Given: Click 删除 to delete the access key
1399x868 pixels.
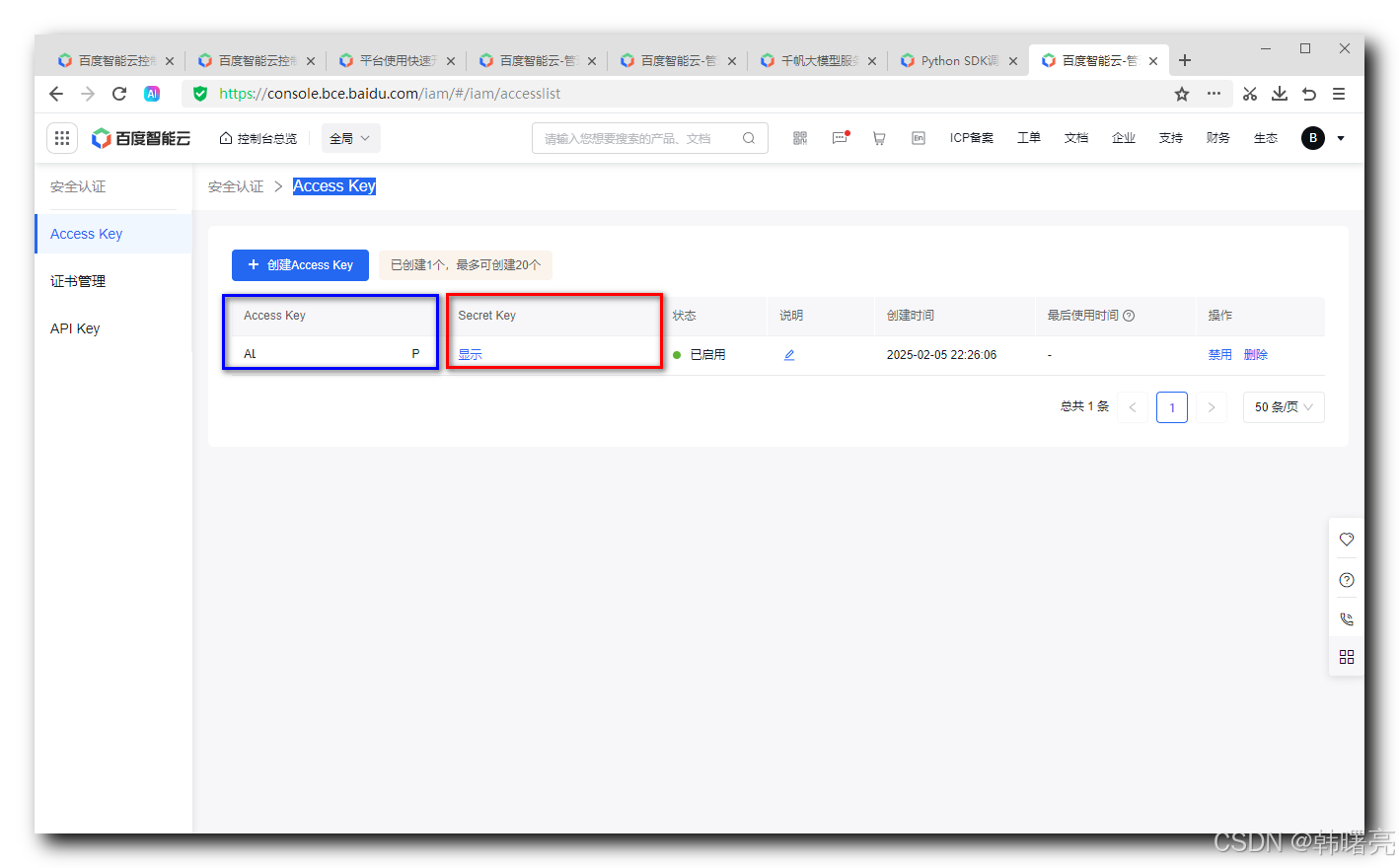Looking at the screenshot, I should 1256,355.
